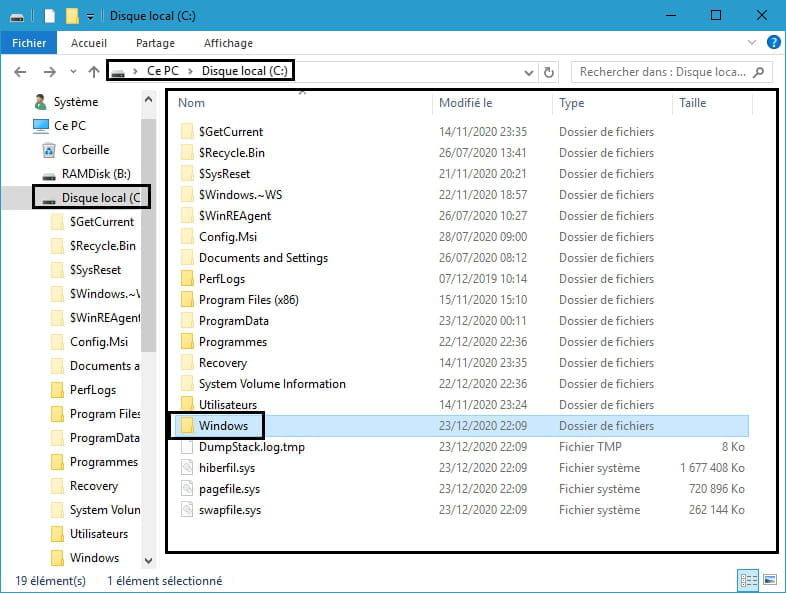Open the recent locations dropdown arrow

coord(73,72)
